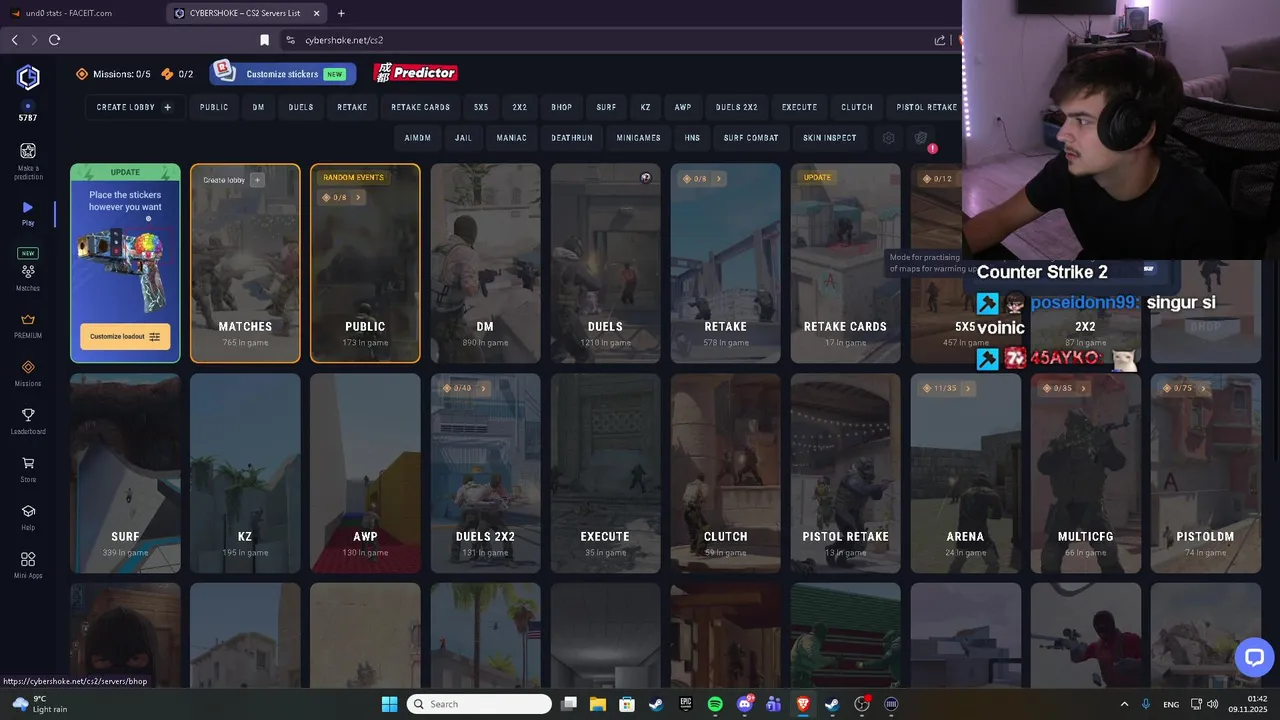Open the PISTOL RETAKE mode card
The height and width of the screenshot is (720, 1280).
tap(845, 473)
